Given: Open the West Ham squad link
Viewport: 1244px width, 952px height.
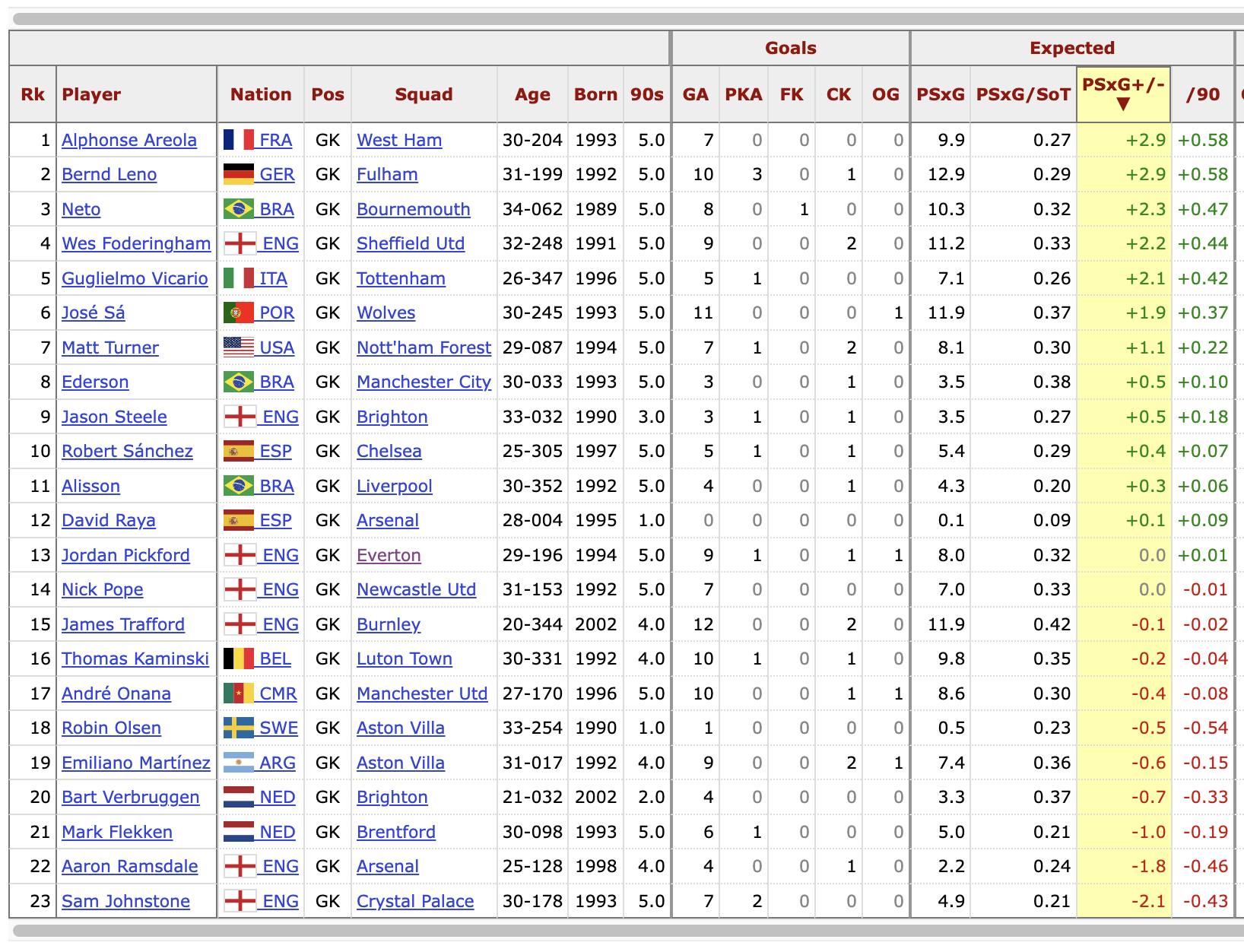Looking at the screenshot, I should click(x=399, y=140).
